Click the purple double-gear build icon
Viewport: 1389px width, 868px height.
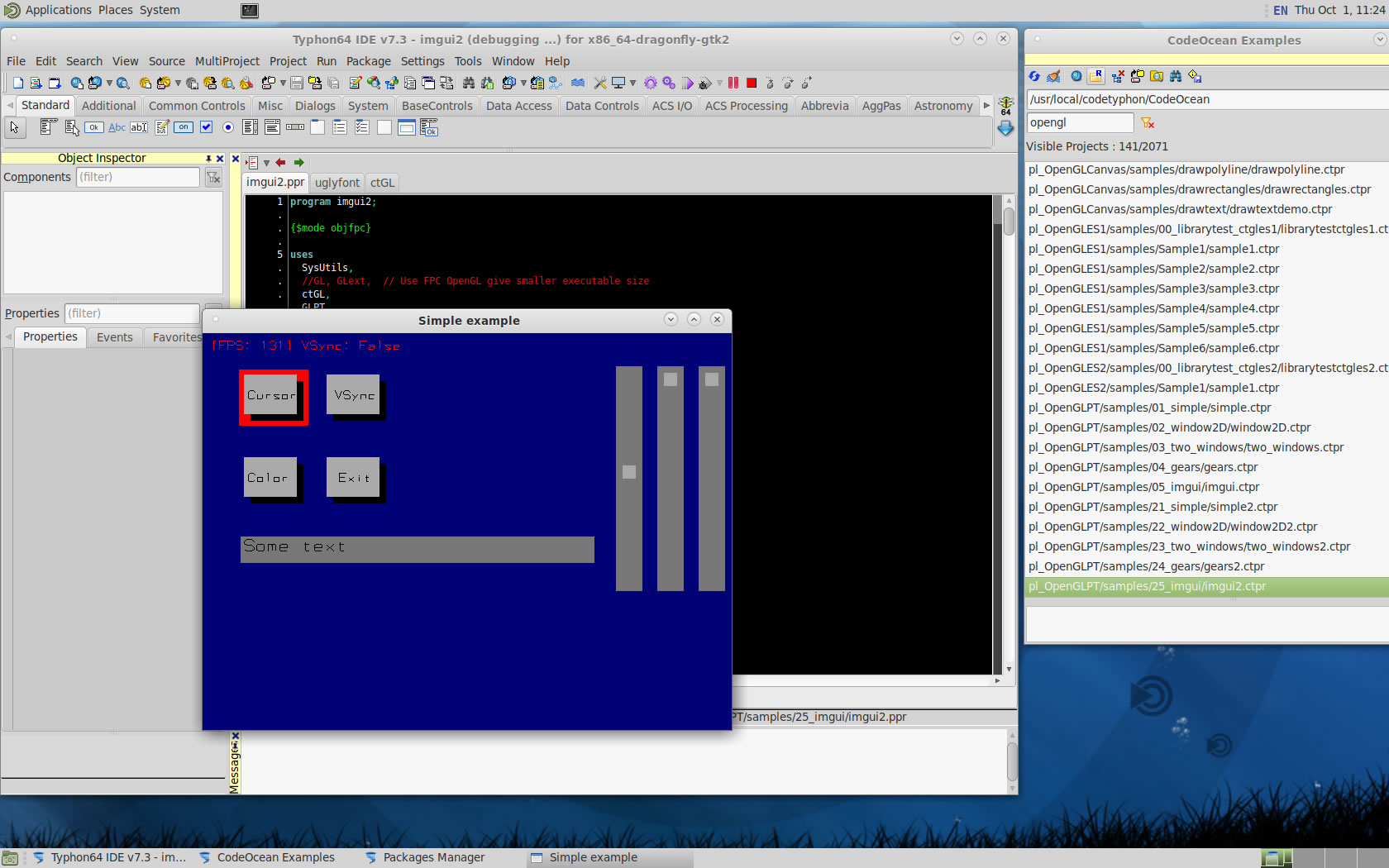669,83
